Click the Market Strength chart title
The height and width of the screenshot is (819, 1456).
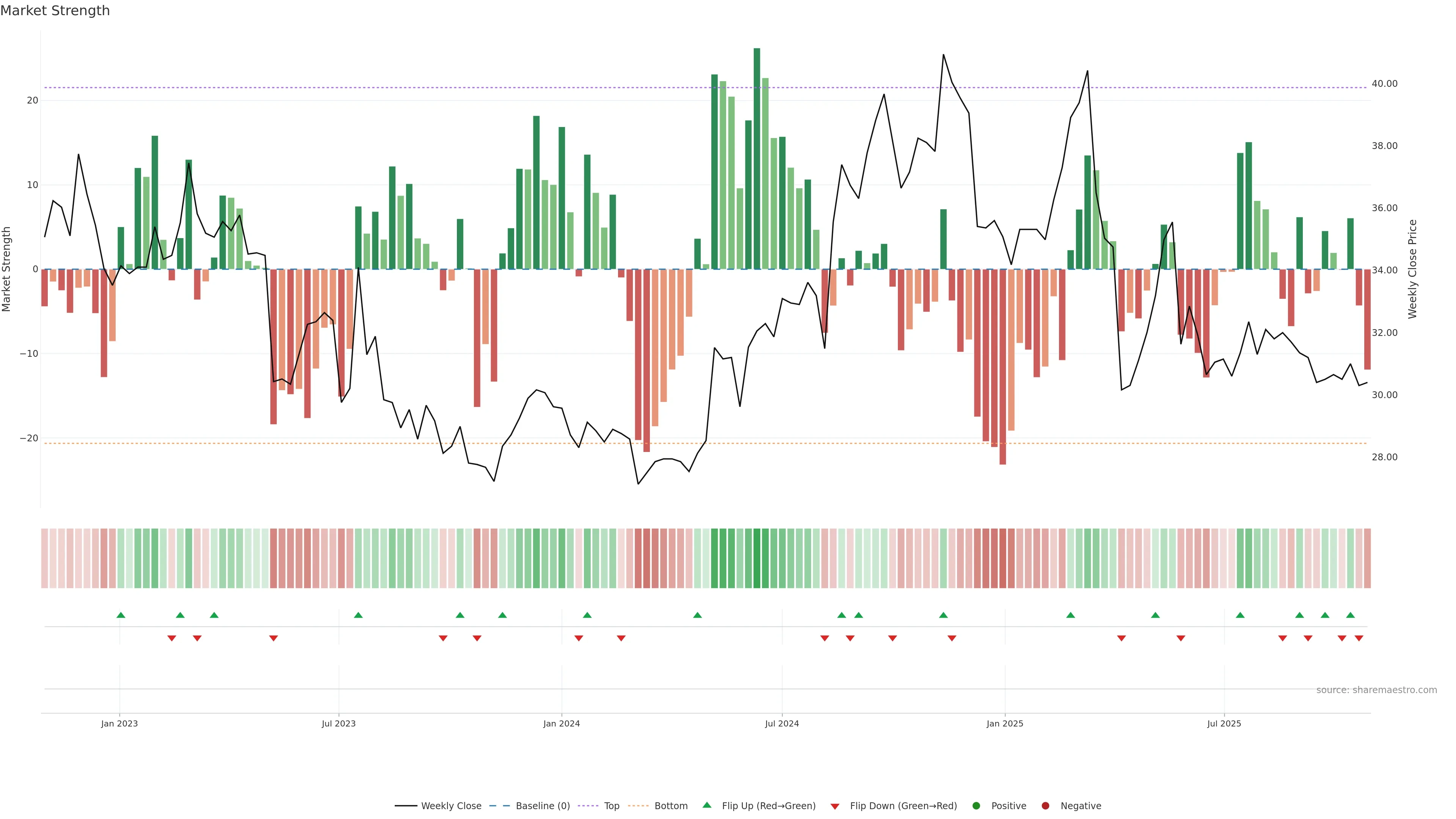click(55, 11)
